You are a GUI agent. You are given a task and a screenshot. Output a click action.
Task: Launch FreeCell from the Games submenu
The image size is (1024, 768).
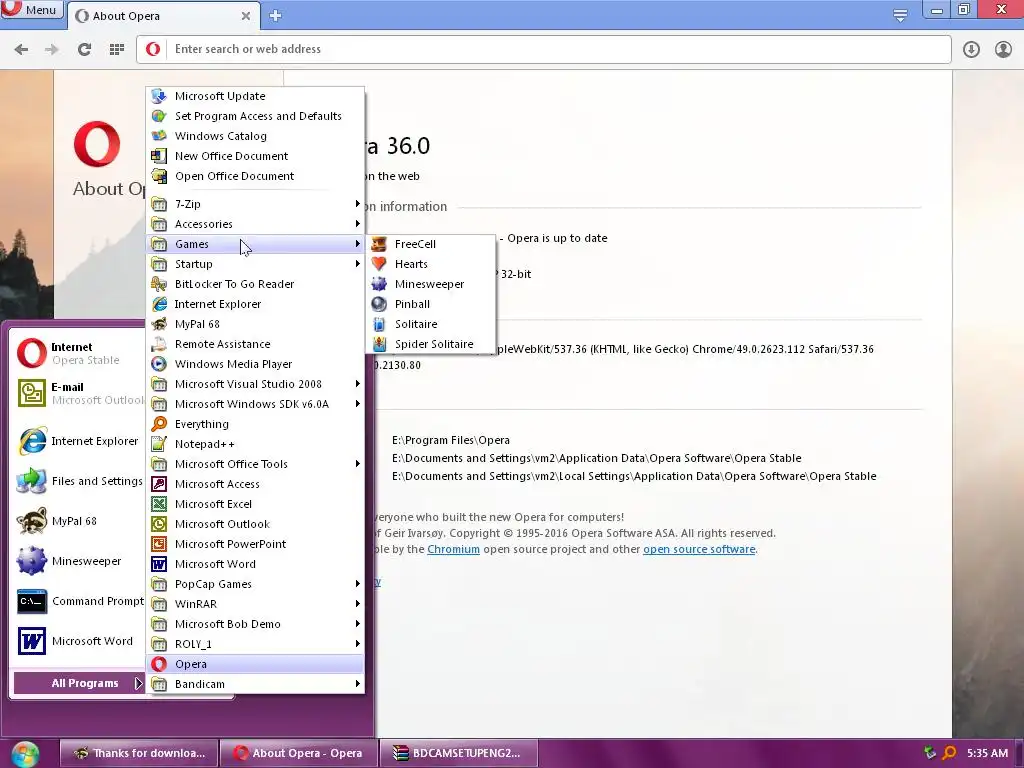pyautogui.click(x=431, y=244)
